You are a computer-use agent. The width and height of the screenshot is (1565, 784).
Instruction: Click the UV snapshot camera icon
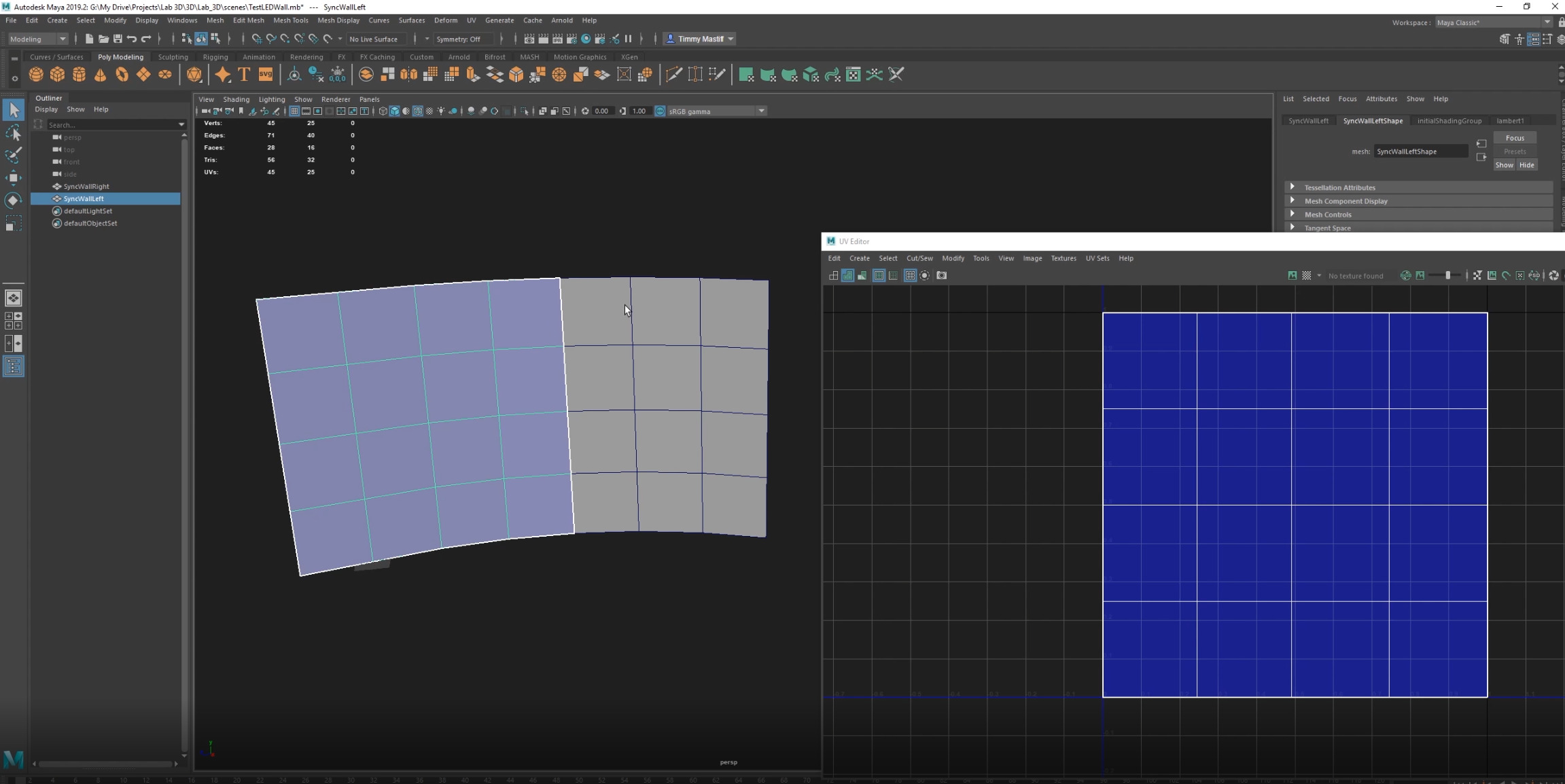[941, 276]
